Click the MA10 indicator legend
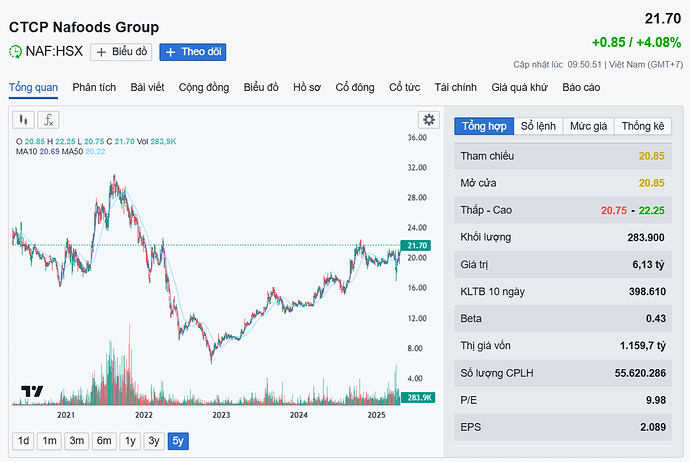Image resolution: width=690 pixels, height=462 pixels. pos(32,151)
